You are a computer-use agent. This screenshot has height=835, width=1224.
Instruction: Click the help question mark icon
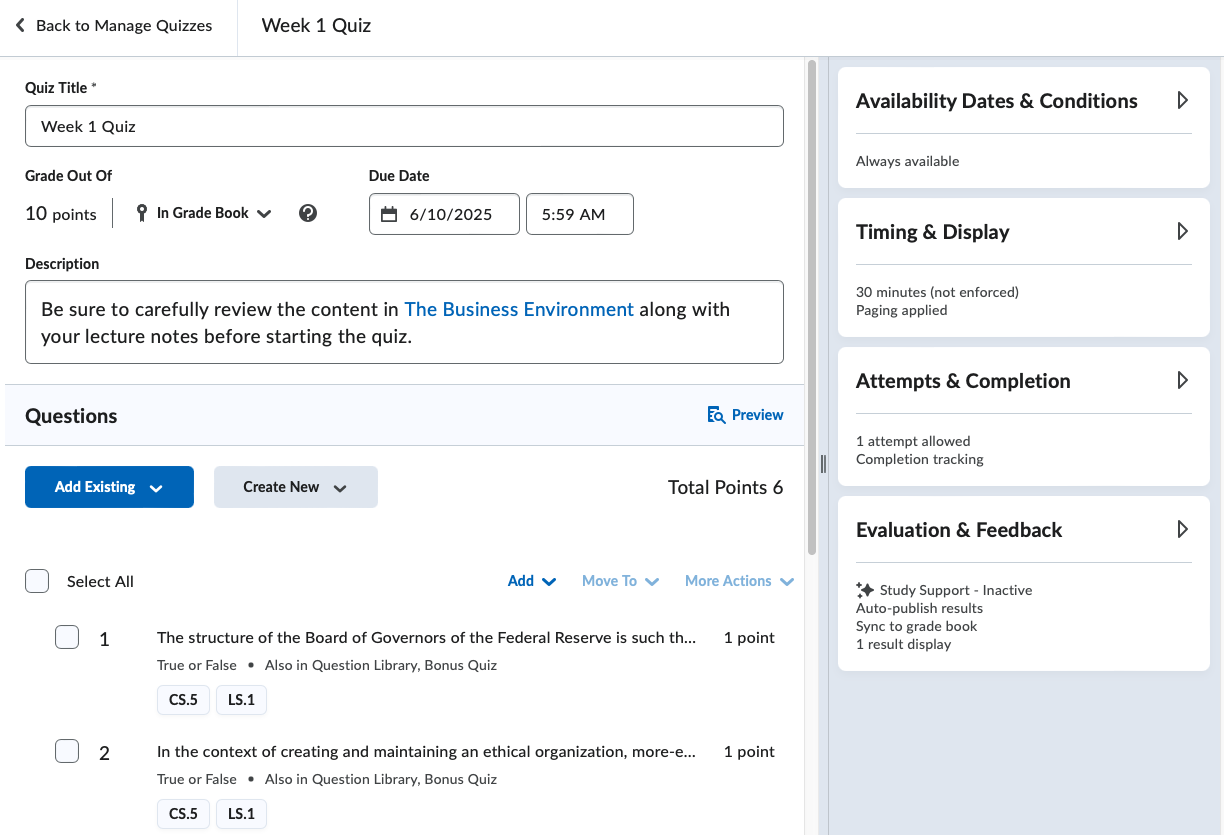pos(308,213)
